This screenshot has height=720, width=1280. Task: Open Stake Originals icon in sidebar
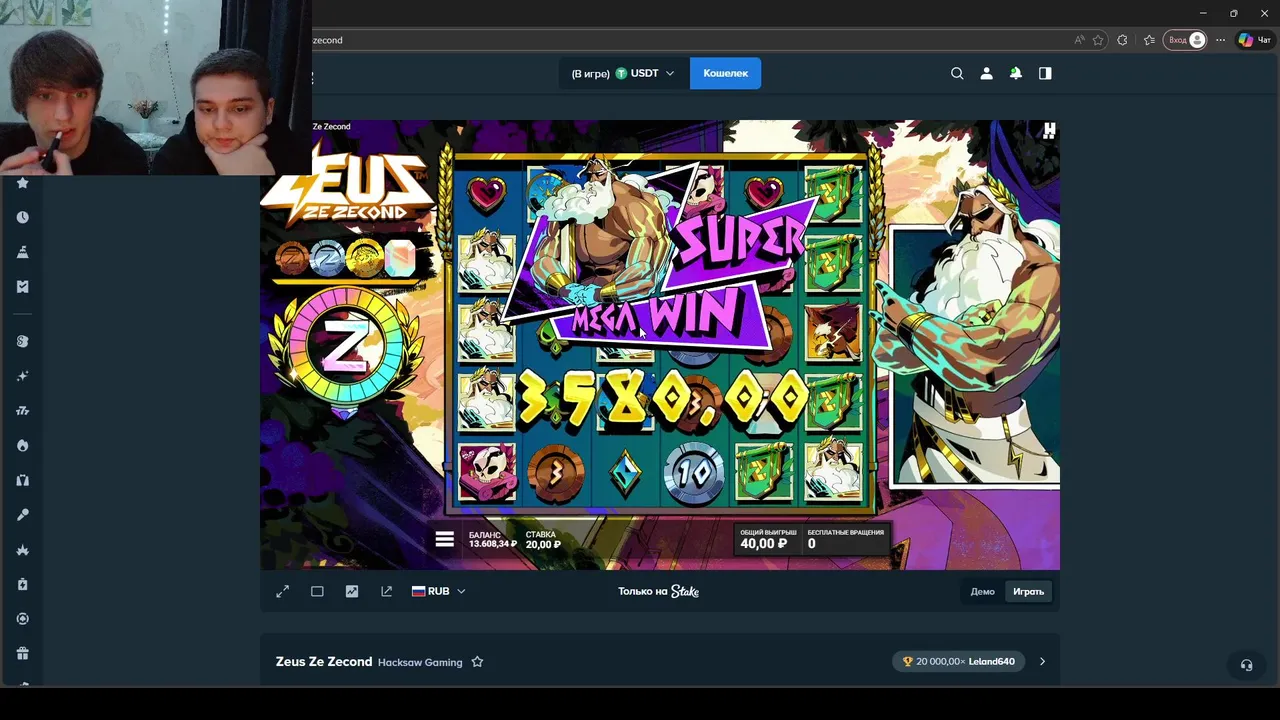22,341
